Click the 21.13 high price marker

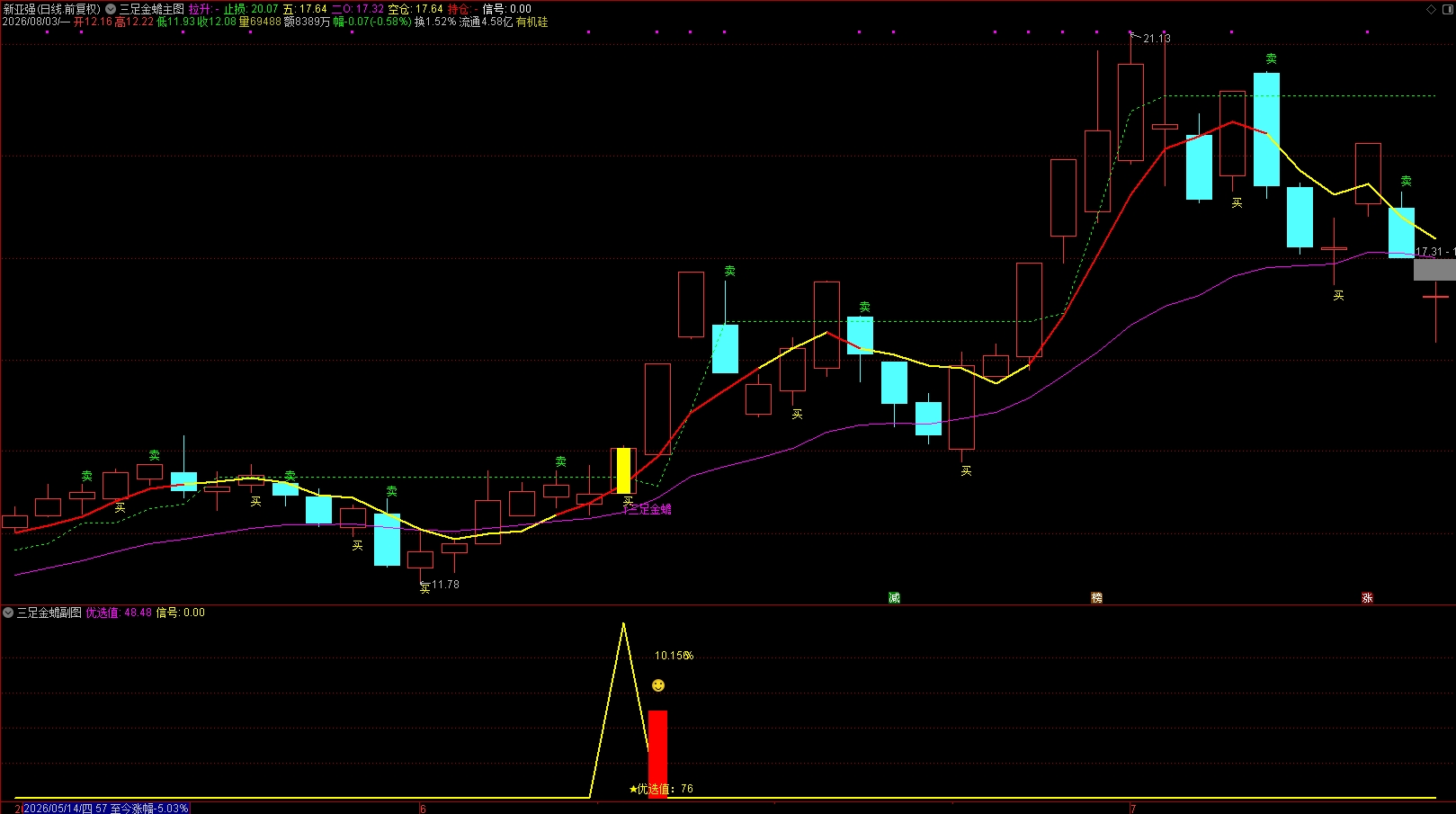click(1157, 39)
